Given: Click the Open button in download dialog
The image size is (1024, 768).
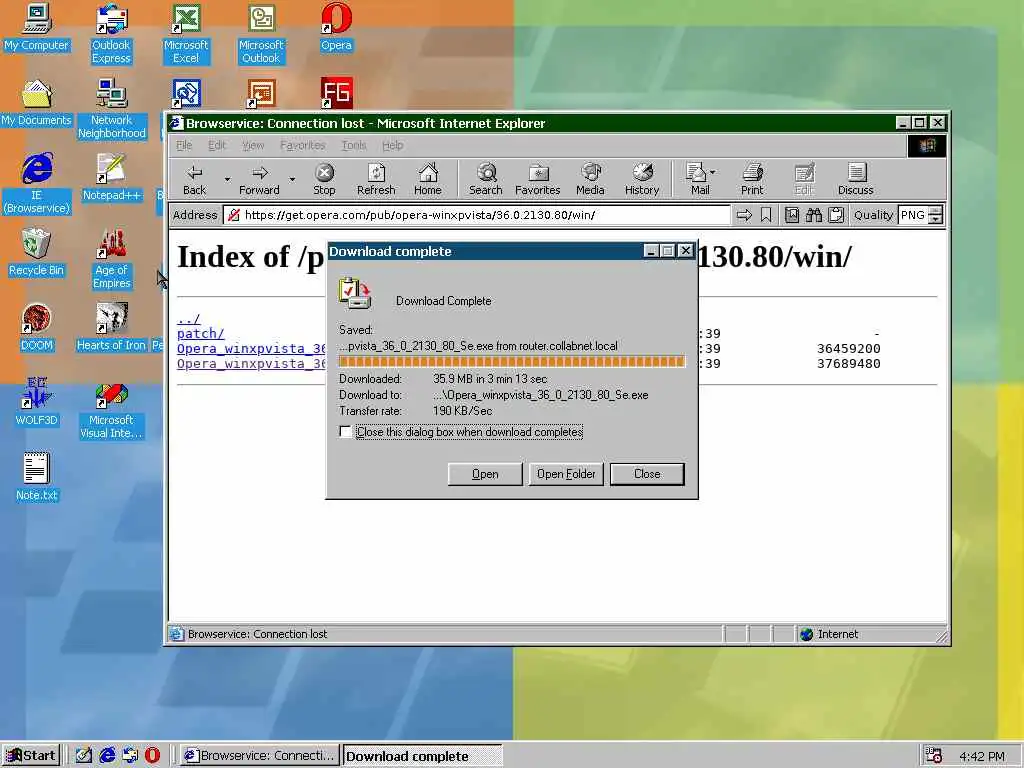Looking at the screenshot, I should (x=485, y=474).
